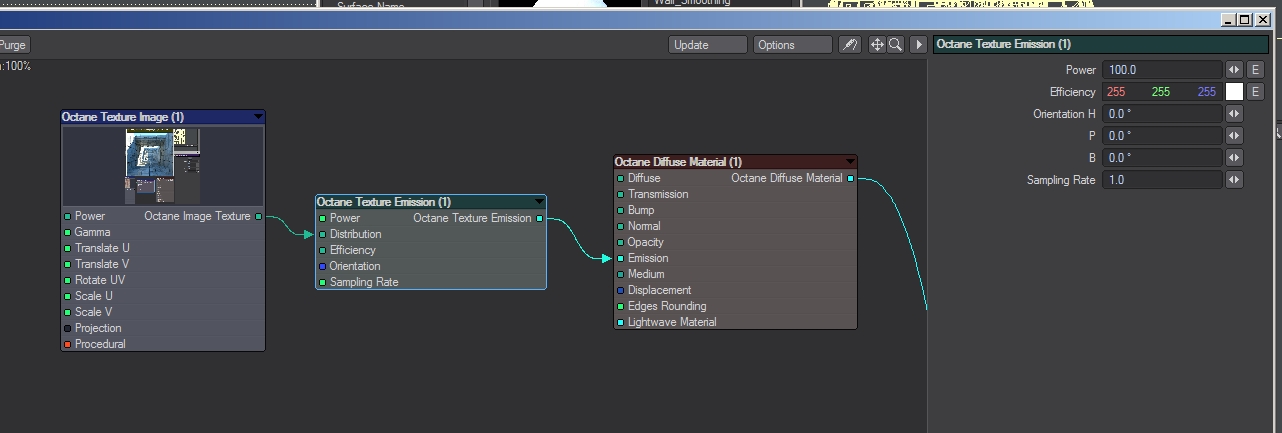Click the Transmission input port
Viewport: 1282px width, 433px height.
pyautogui.click(x=621, y=194)
